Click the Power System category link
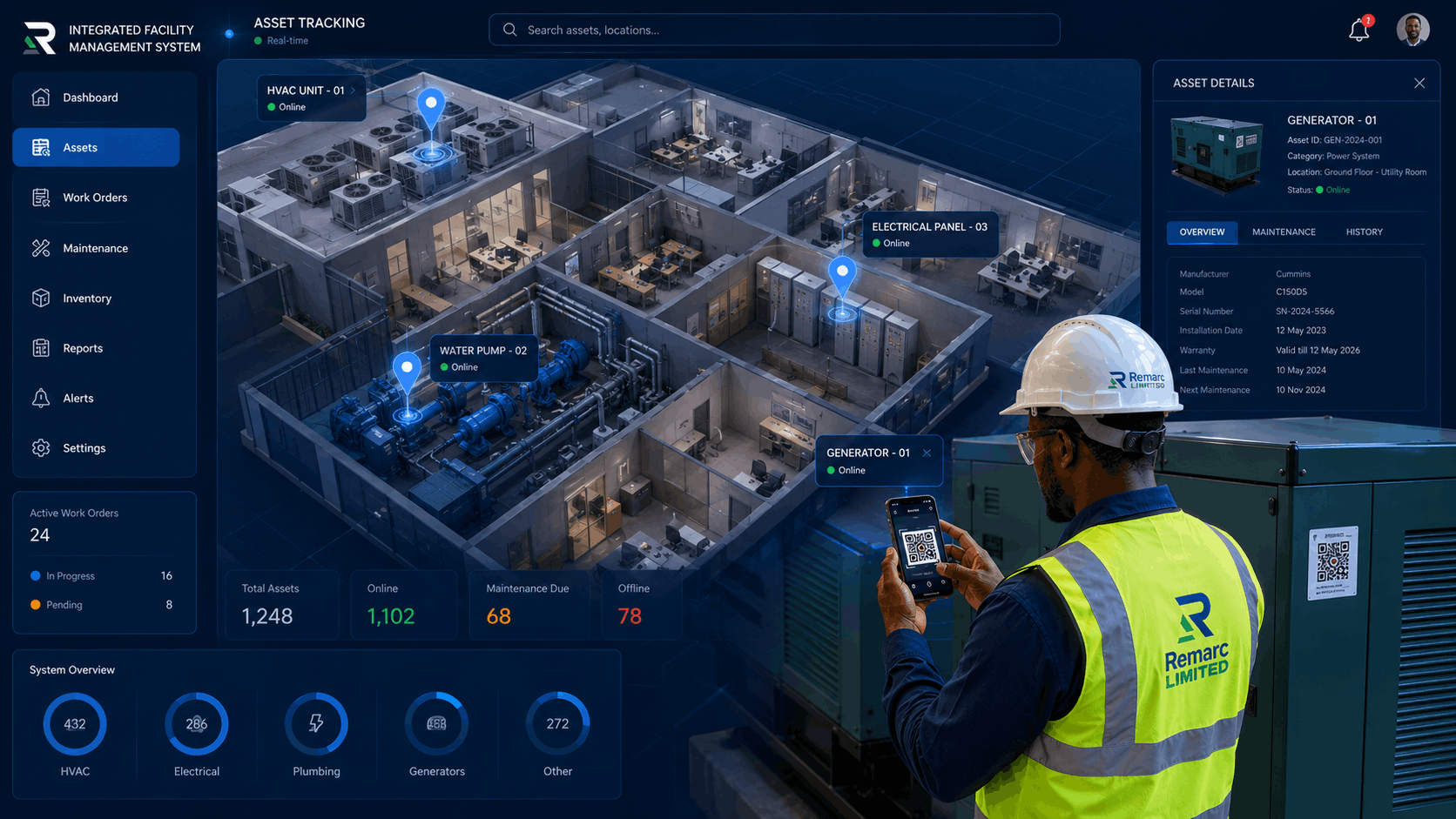1456x819 pixels. pos(1352,157)
